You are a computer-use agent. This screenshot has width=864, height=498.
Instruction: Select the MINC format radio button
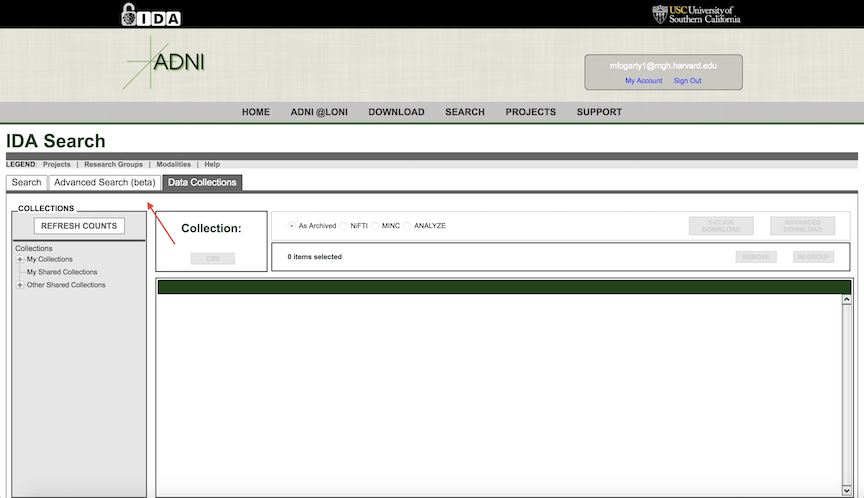pyautogui.click(x=376, y=226)
